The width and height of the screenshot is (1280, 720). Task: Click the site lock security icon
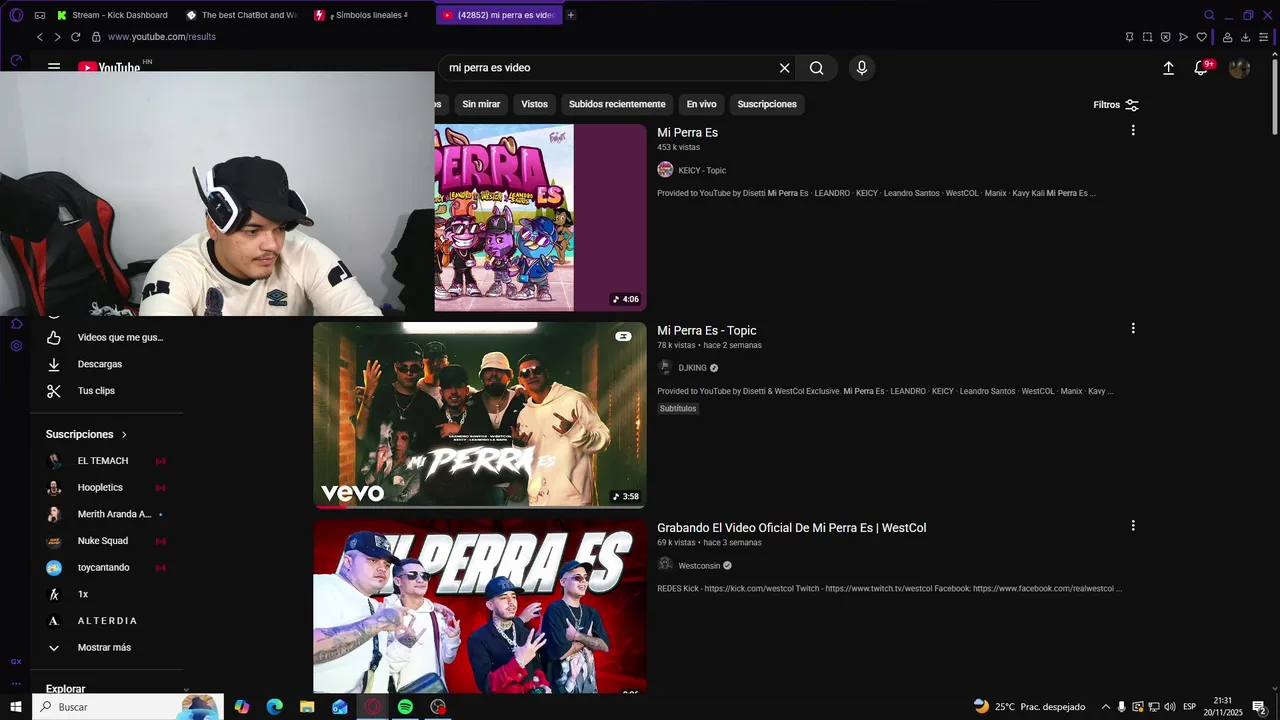click(96, 37)
